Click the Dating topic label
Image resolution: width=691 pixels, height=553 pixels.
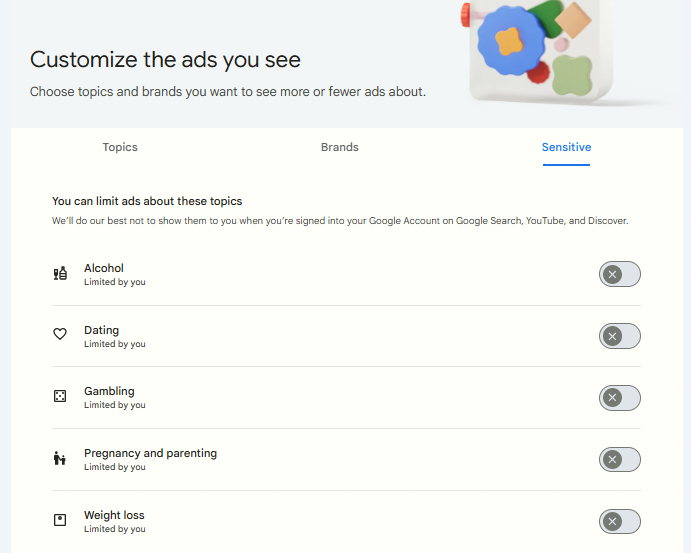point(101,330)
